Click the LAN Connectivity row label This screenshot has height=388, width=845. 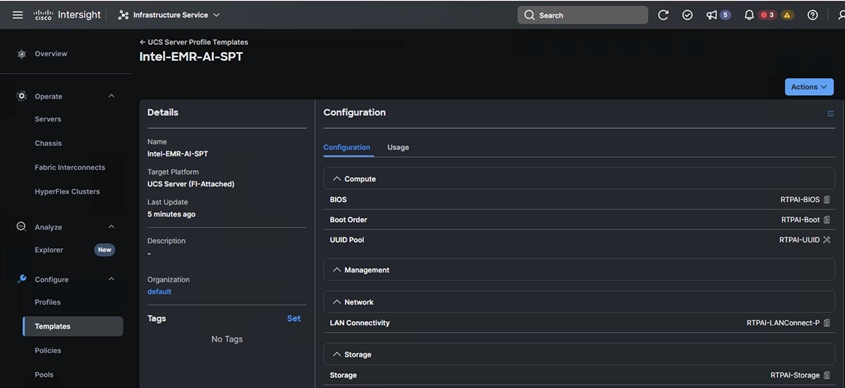click(359, 323)
